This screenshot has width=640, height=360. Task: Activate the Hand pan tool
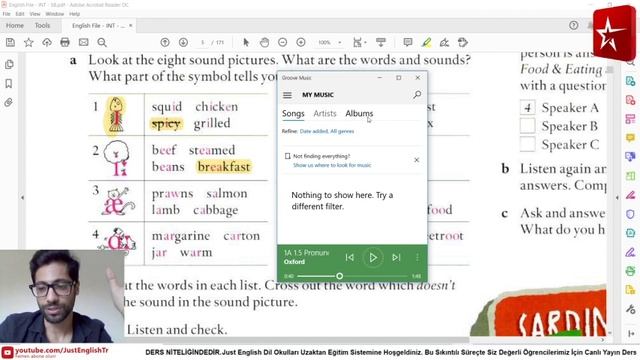click(x=264, y=42)
